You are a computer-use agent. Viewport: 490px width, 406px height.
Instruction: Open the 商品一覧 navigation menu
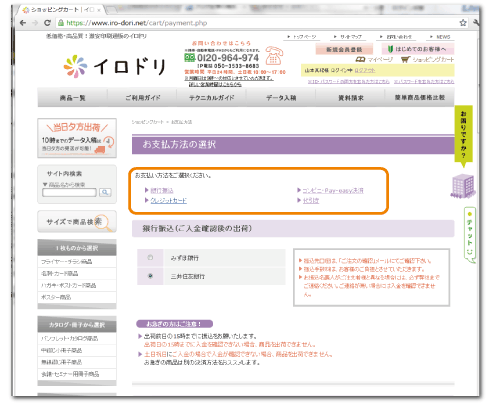(x=72, y=98)
